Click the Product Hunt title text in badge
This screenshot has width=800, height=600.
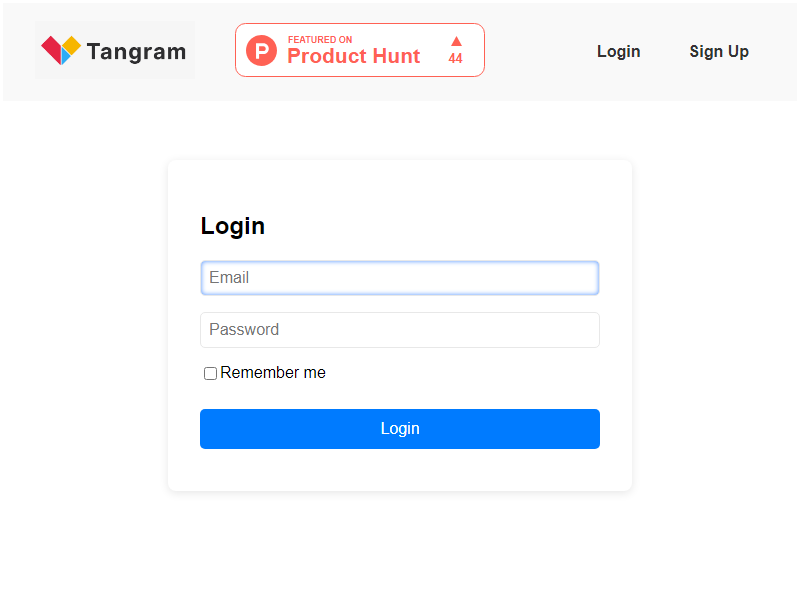354,56
